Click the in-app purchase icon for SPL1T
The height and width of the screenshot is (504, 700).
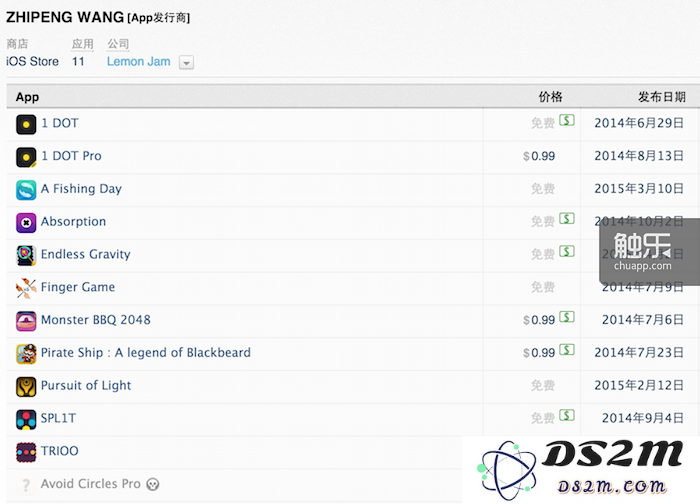coord(567,415)
